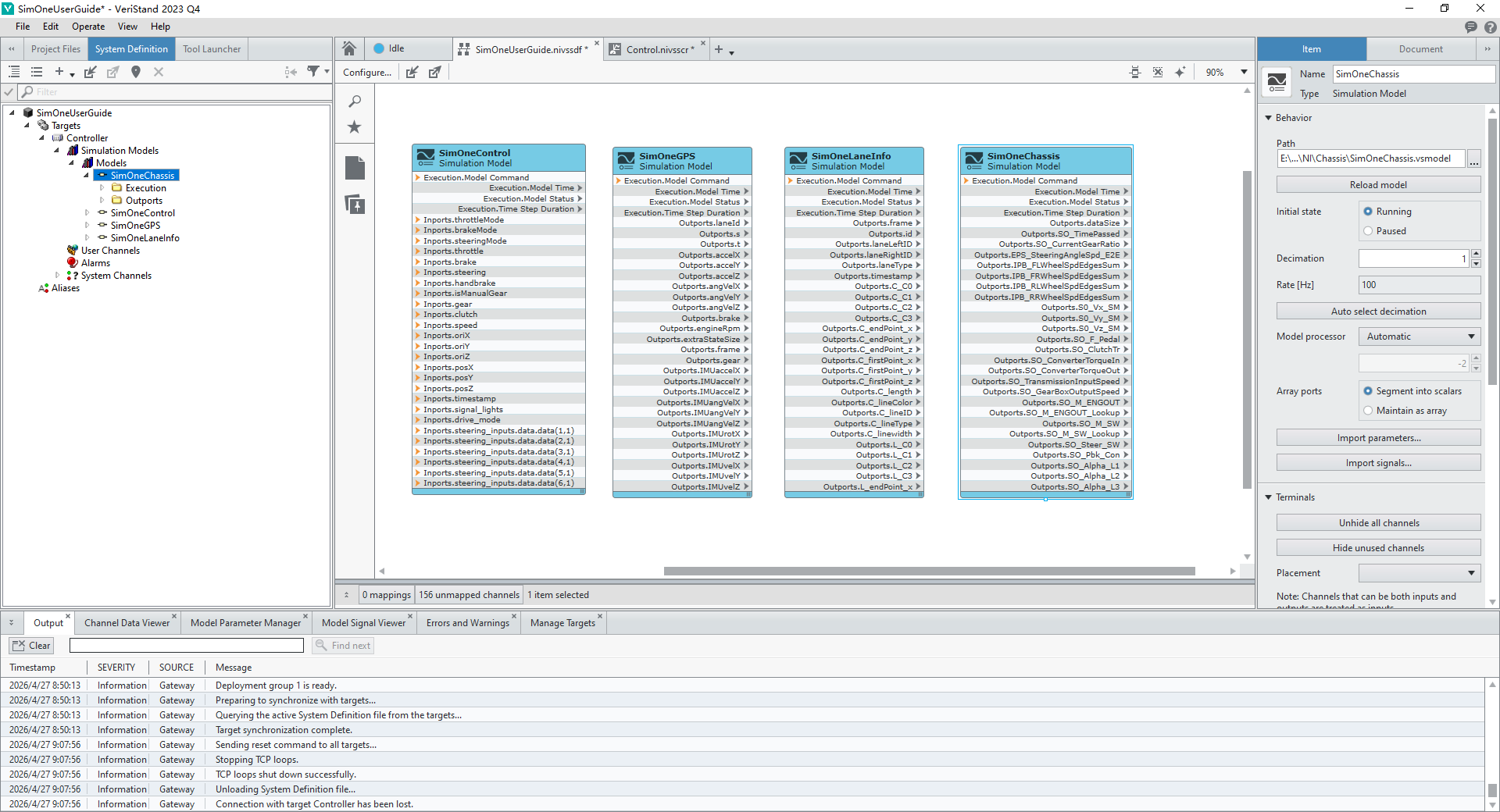1500x812 pixels.
Task: Click the pinned pages icon in diagram sidebar
Action: pyautogui.click(x=355, y=204)
